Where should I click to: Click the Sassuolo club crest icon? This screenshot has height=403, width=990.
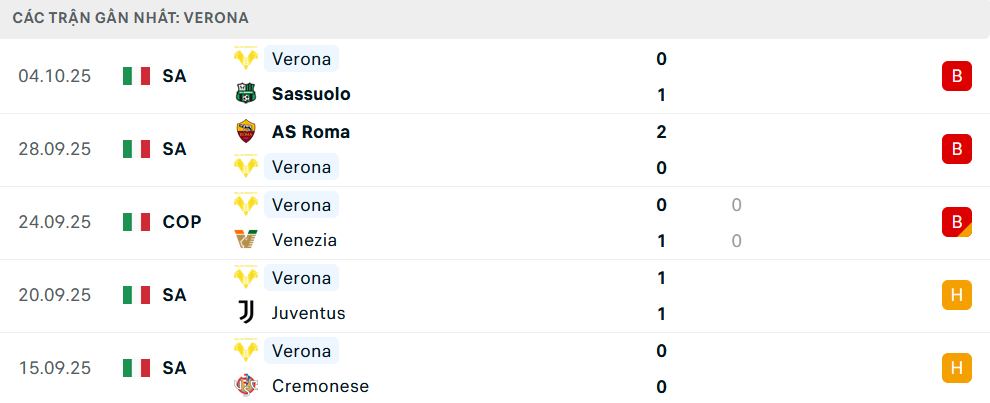click(246, 94)
